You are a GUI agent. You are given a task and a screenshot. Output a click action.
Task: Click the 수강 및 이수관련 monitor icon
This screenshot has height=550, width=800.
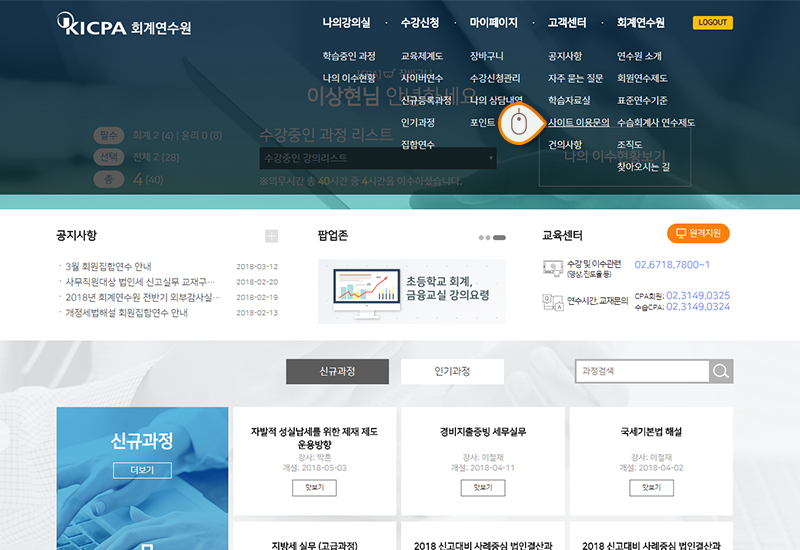(553, 268)
